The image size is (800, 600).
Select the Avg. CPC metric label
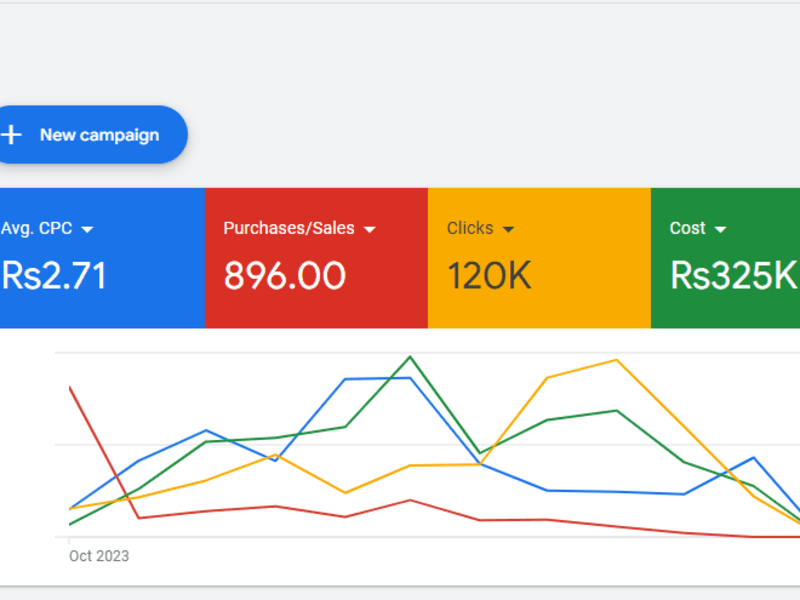(x=37, y=228)
